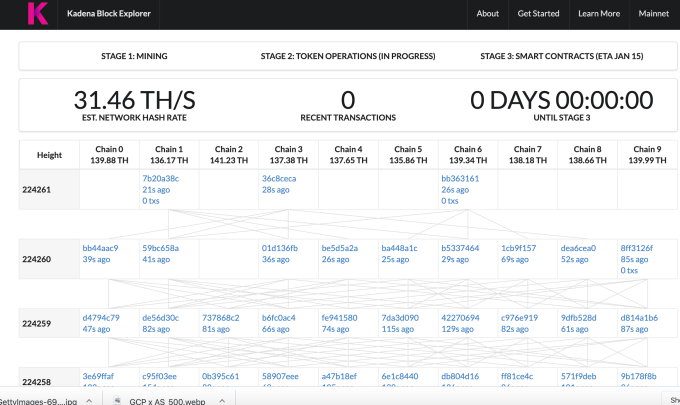Image resolution: width=680 pixels, height=405 pixels.
Task: Expand the Mainnet network selector
Action: (653, 14)
